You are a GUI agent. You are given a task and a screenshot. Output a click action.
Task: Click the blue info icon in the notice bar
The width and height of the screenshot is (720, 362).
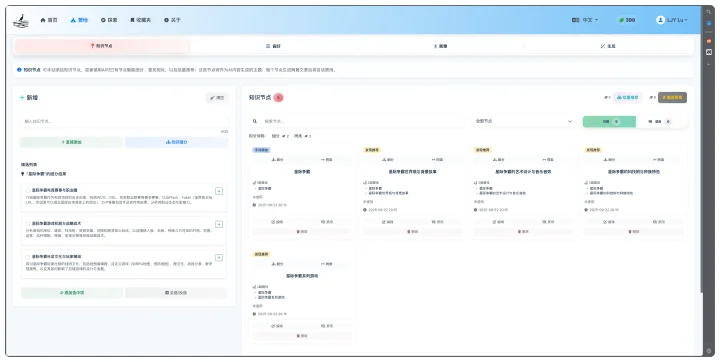coord(19,70)
